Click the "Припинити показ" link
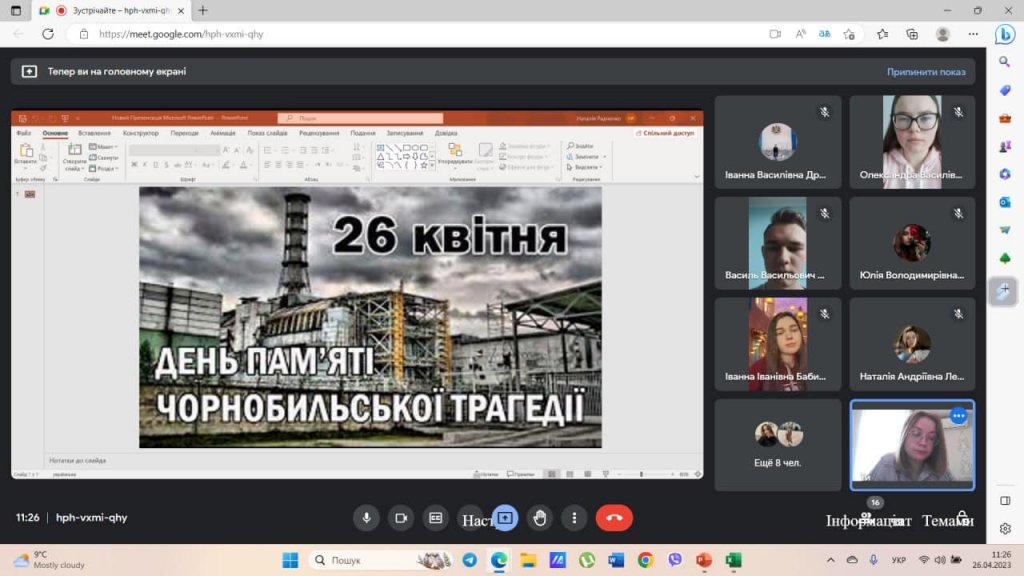The height and width of the screenshot is (576, 1024). tap(925, 72)
